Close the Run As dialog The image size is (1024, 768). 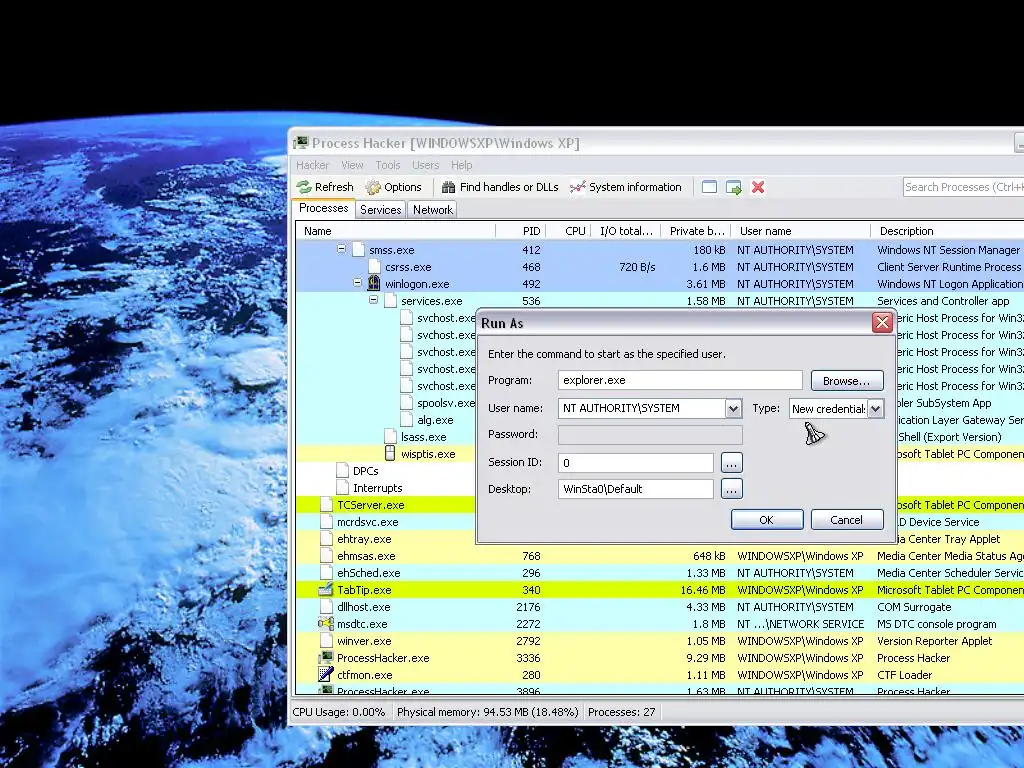pos(882,323)
